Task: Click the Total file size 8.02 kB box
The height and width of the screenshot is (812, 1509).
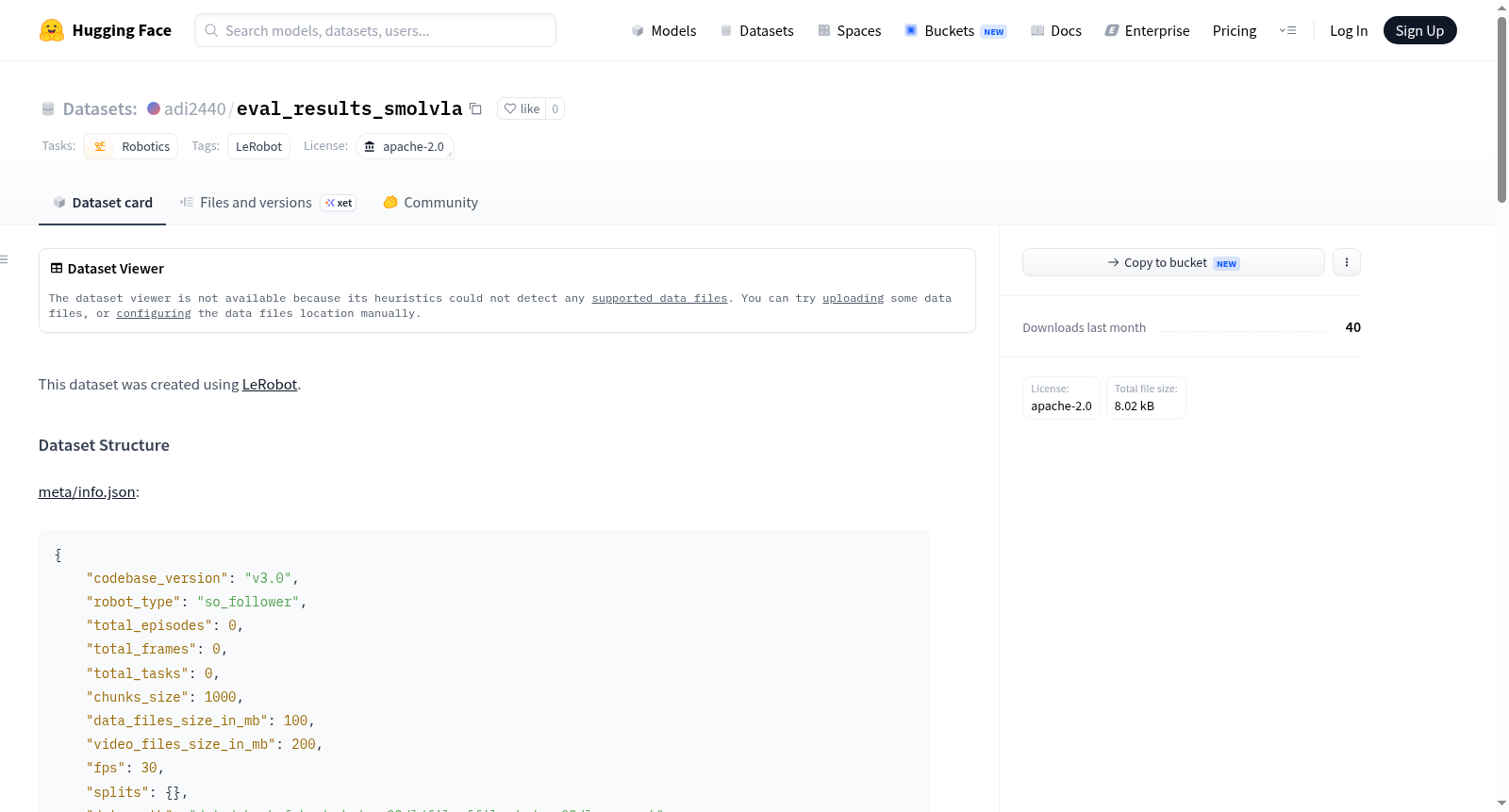Action: [1146, 398]
